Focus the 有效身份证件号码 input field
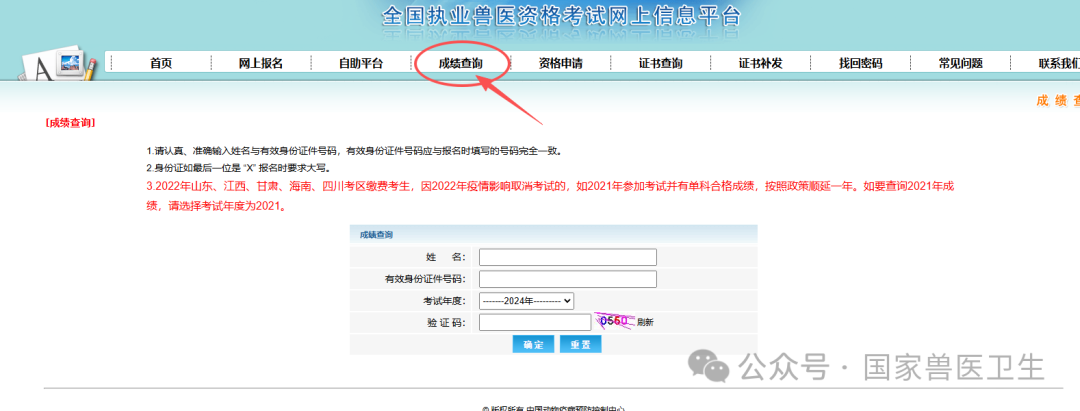 [x=568, y=279]
